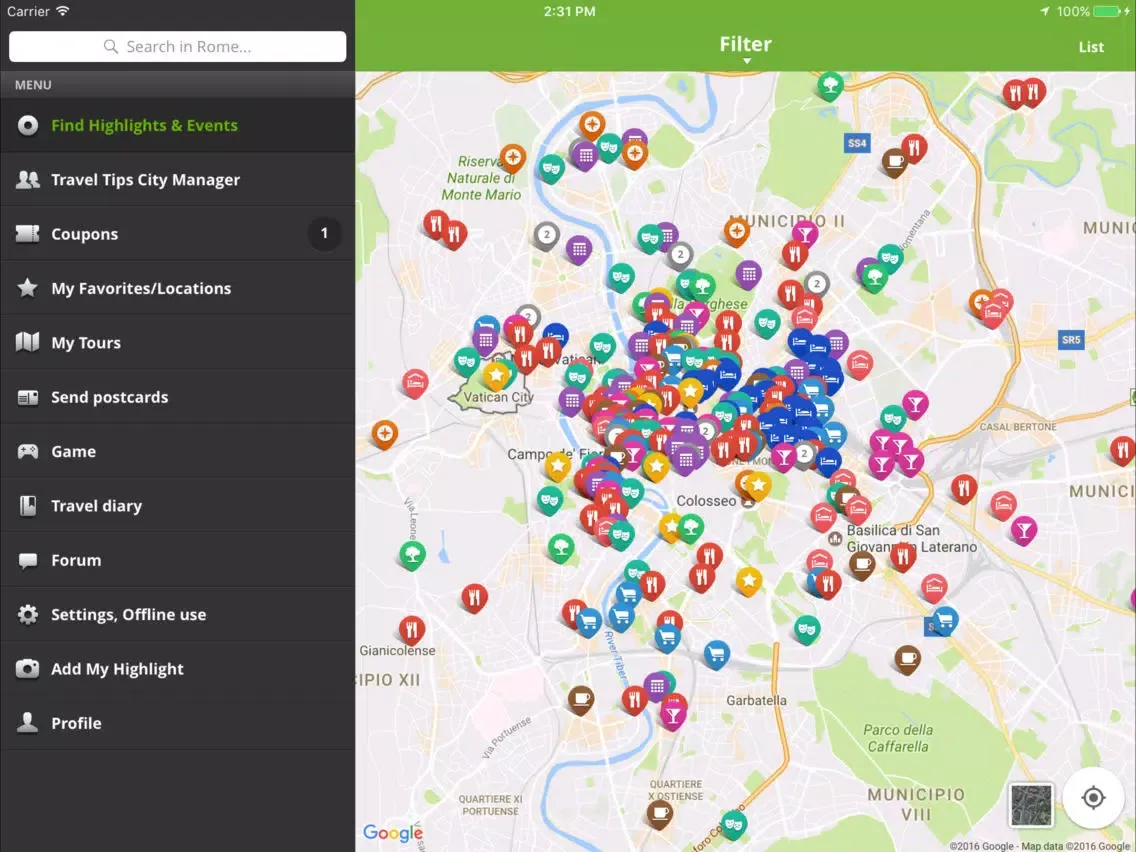This screenshot has width=1136, height=852.
Task: Open the Game menu entry
Action: click(x=178, y=451)
